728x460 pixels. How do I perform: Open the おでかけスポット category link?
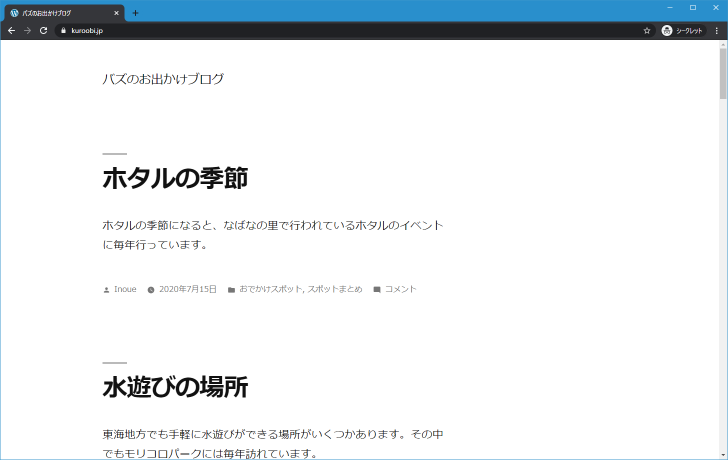pyautogui.click(x=271, y=289)
